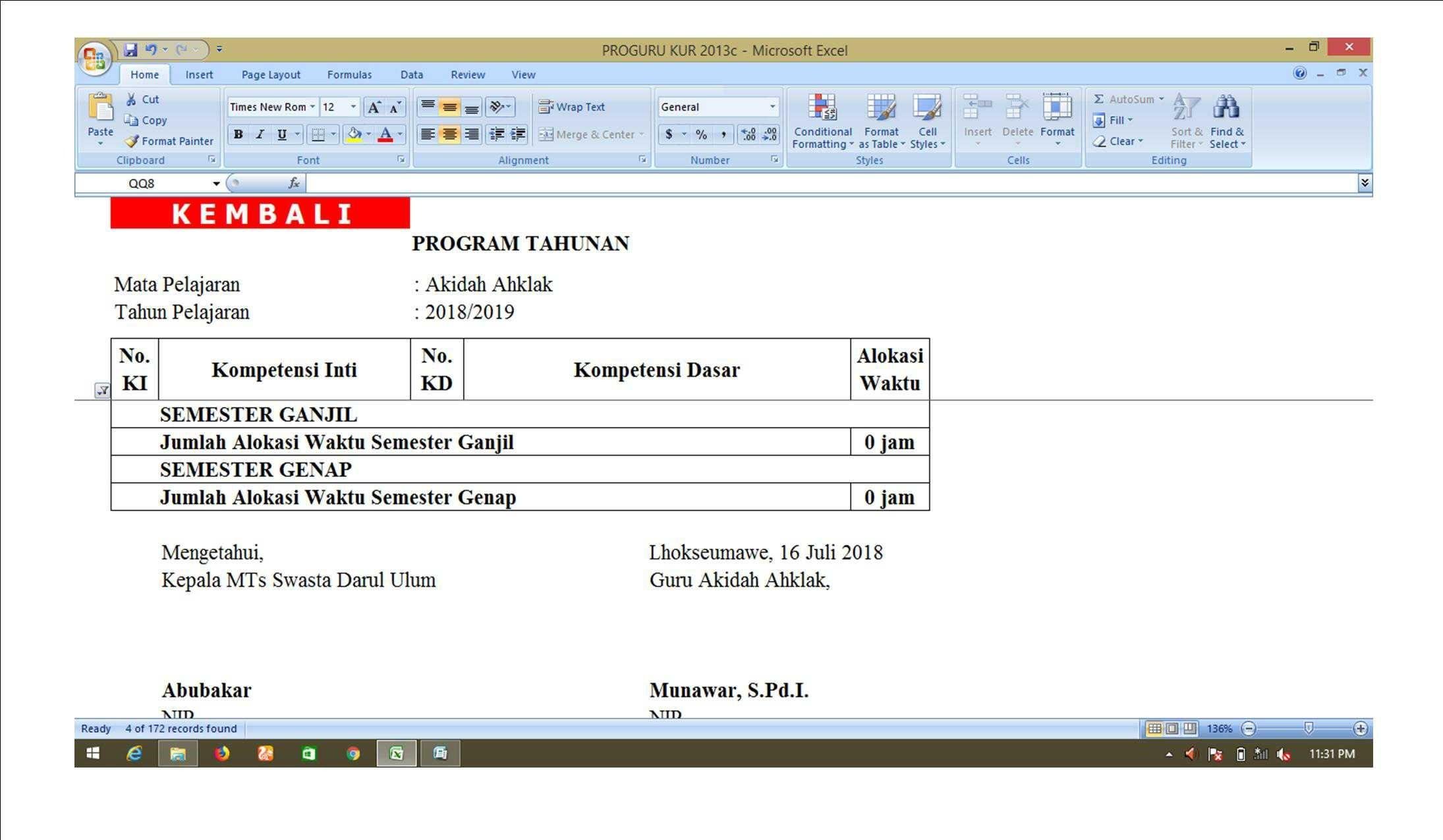The image size is (1443, 840).
Task: Open the font size dropdown
Action: click(x=353, y=107)
